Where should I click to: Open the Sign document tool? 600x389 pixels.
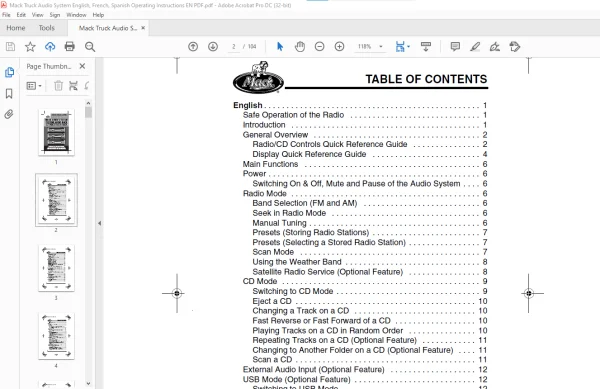pos(495,47)
